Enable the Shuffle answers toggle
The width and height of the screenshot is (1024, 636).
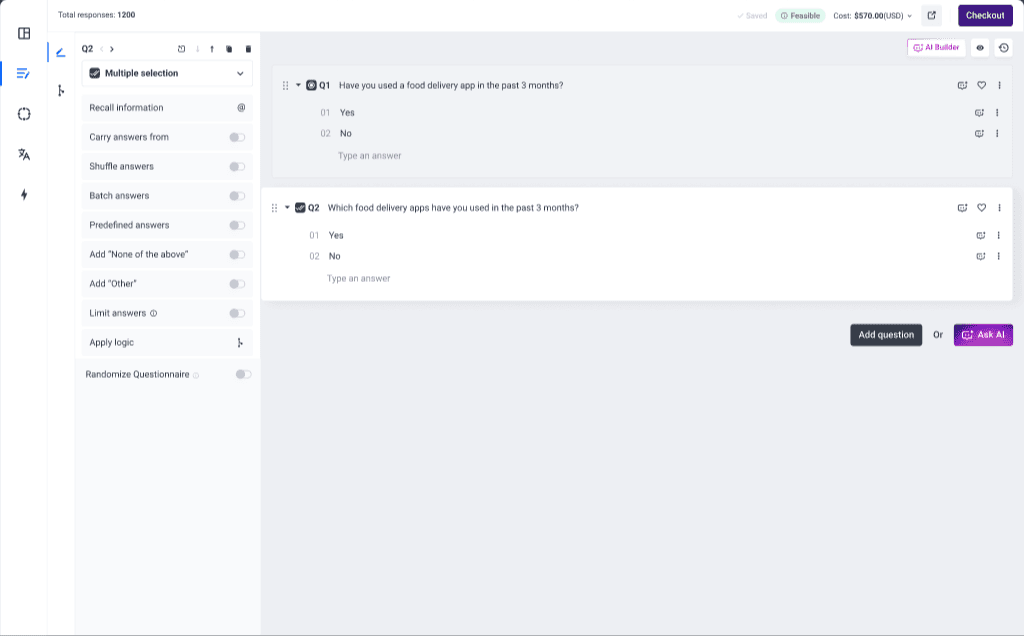(x=237, y=166)
